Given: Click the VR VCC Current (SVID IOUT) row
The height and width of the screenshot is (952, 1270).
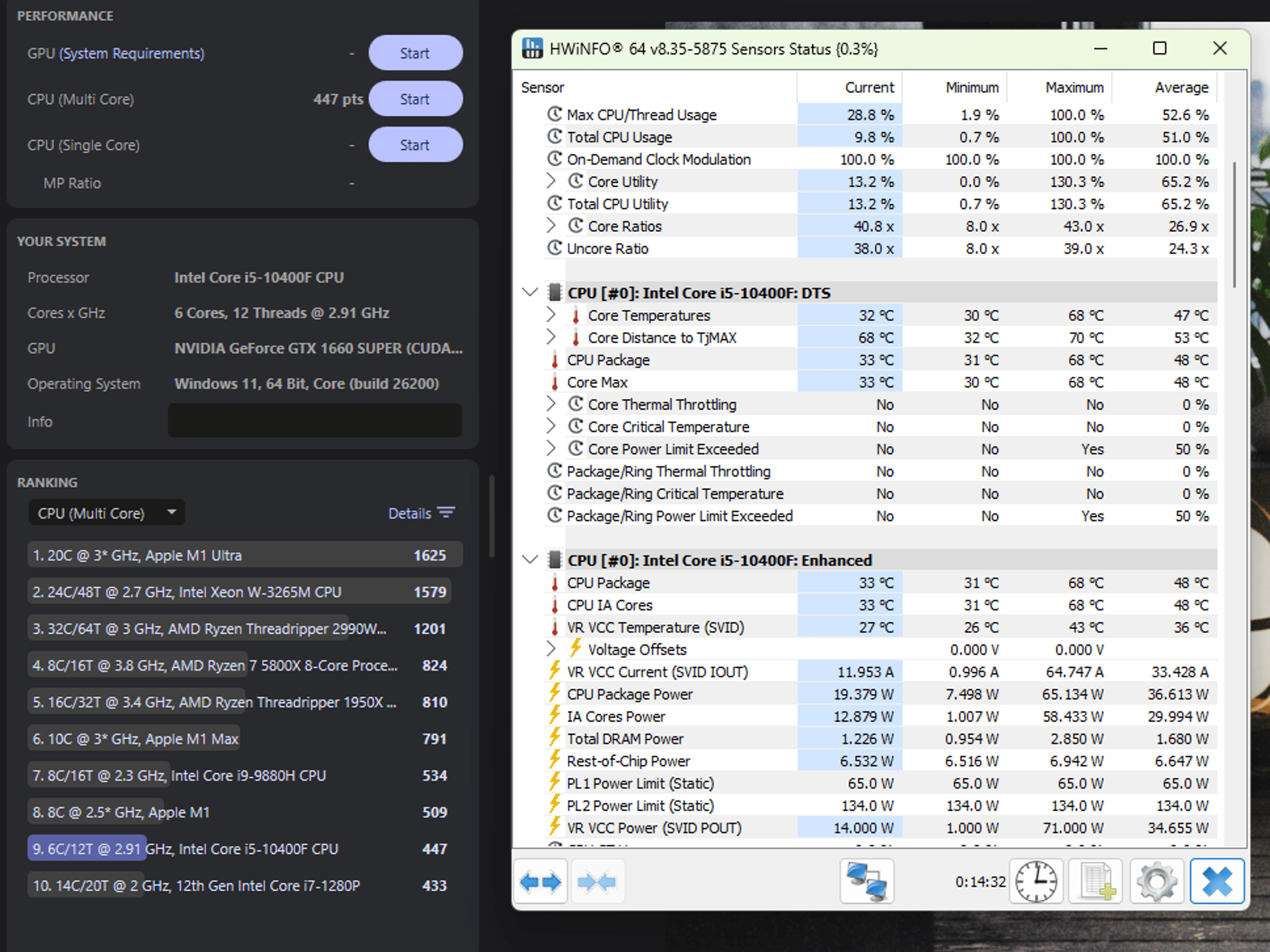Looking at the screenshot, I should (x=881, y=671).
